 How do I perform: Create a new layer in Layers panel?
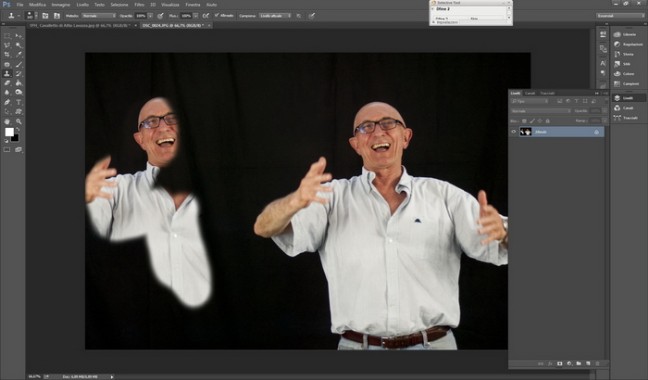588,363
